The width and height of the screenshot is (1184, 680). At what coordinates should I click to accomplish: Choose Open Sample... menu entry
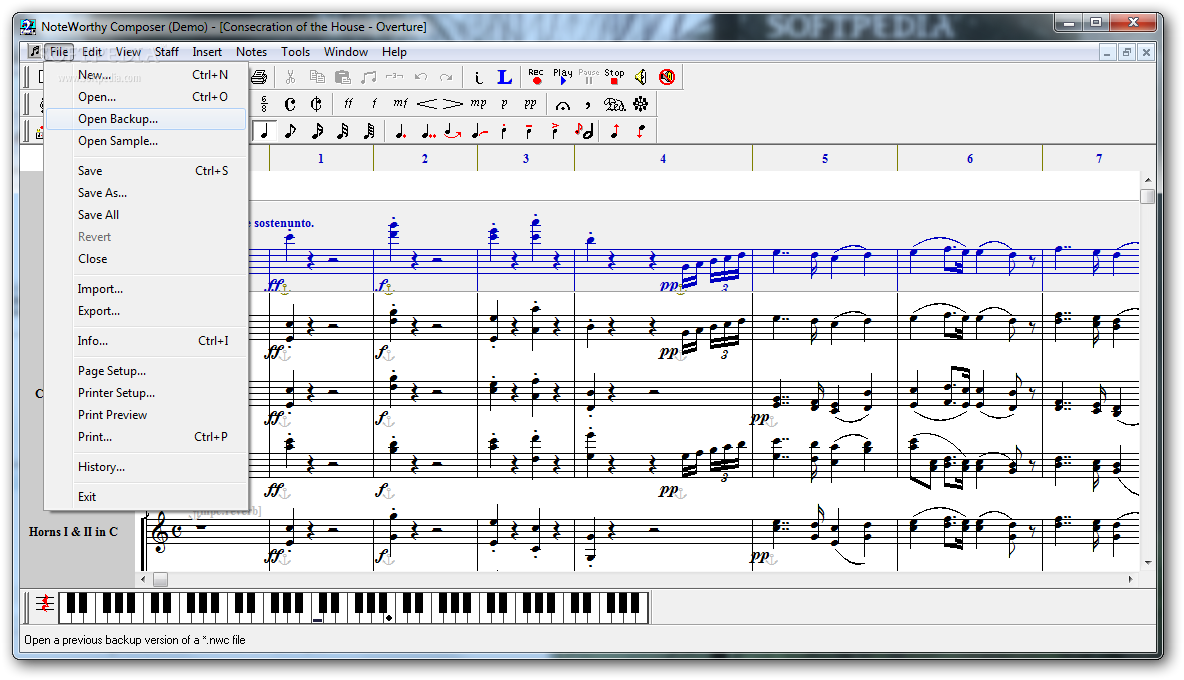tap(146, 141)
